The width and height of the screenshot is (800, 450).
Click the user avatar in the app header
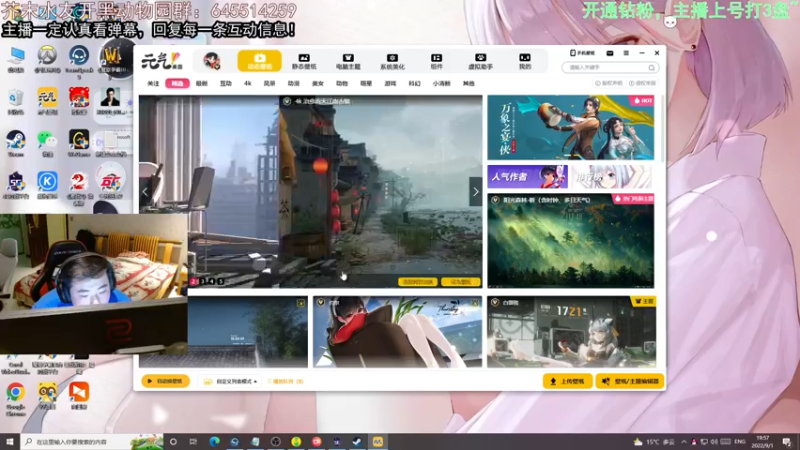211,61
